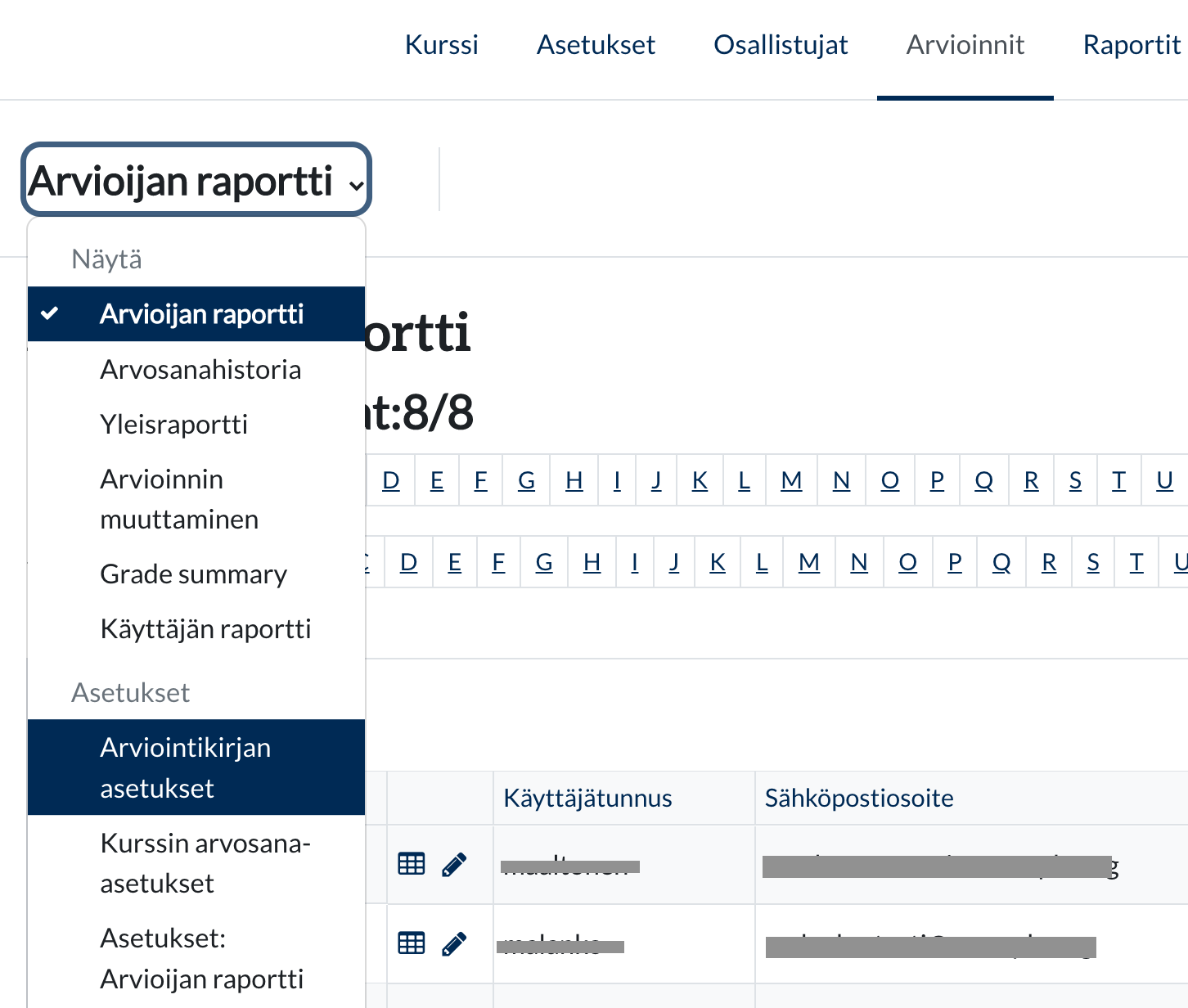
Task: Filter by letter S in second initials row
Action: 1092,562
